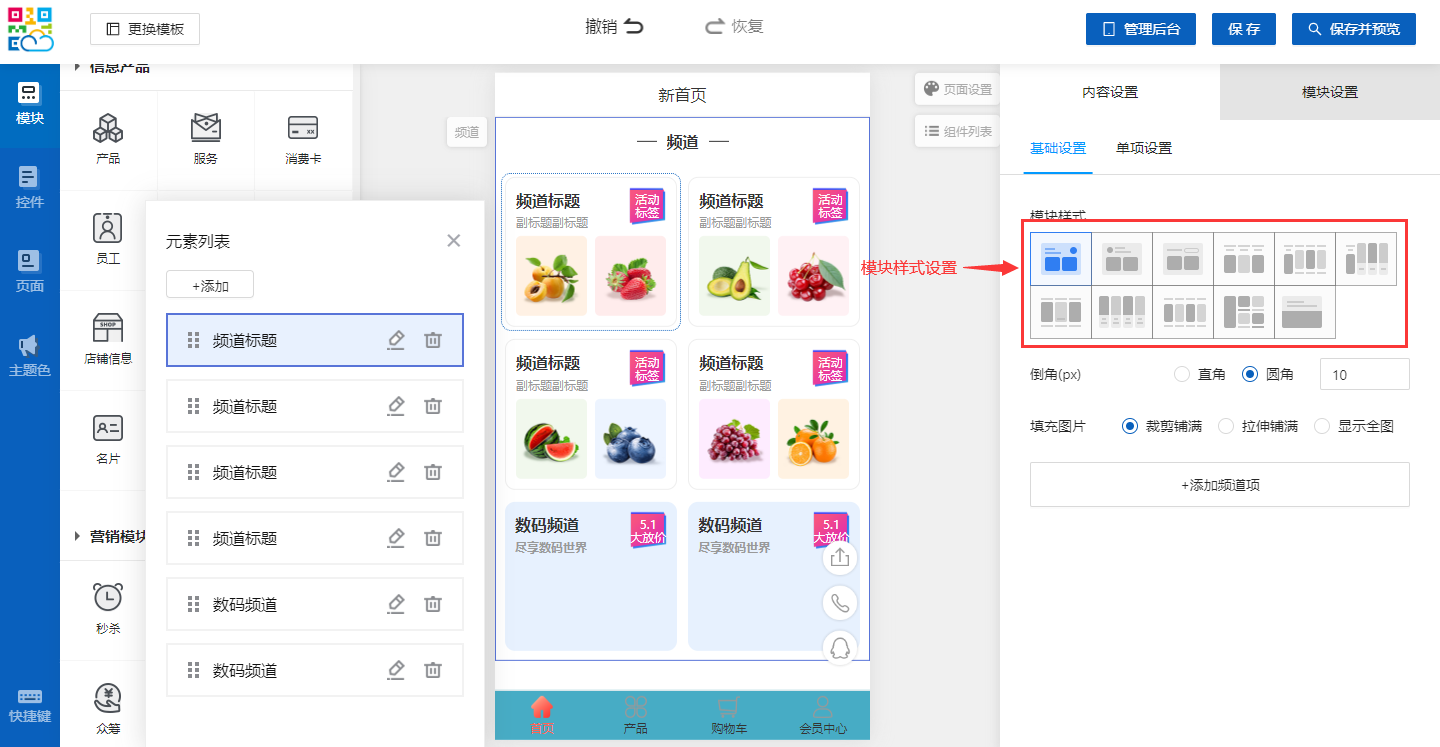Click the edit icon for first 频道标题
The image size is (1440, 747).
pyautogui.click(x=396, y=340)
